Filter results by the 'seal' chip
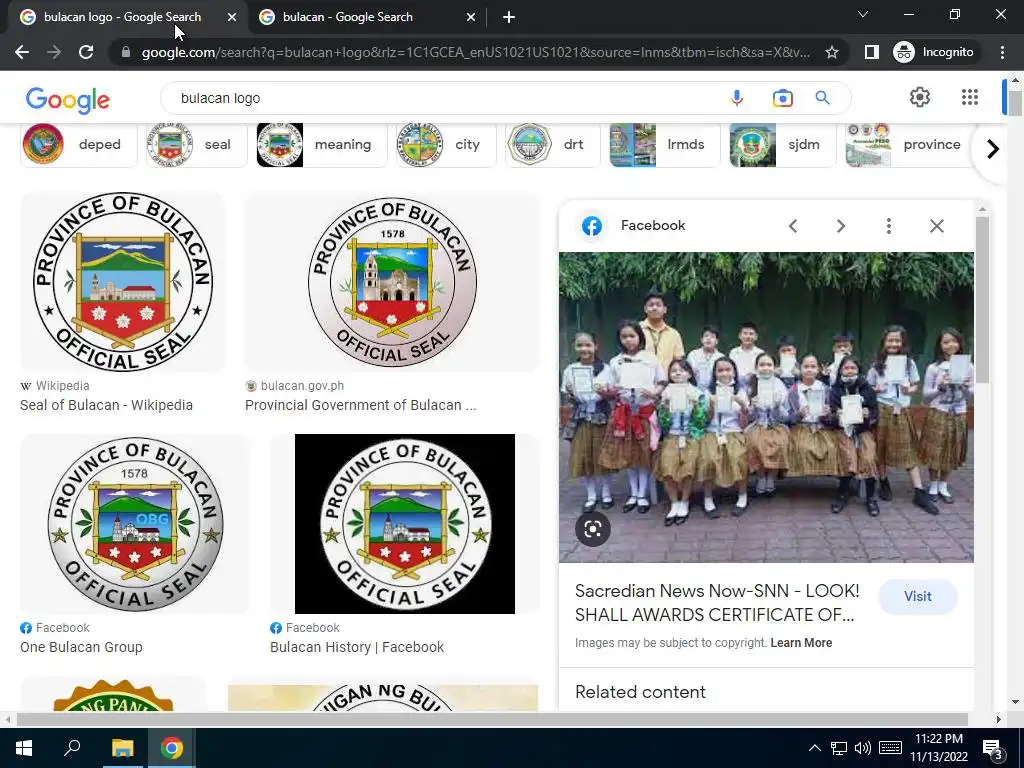This screenshot has width=1024, height=768. (x=197, y=144)
